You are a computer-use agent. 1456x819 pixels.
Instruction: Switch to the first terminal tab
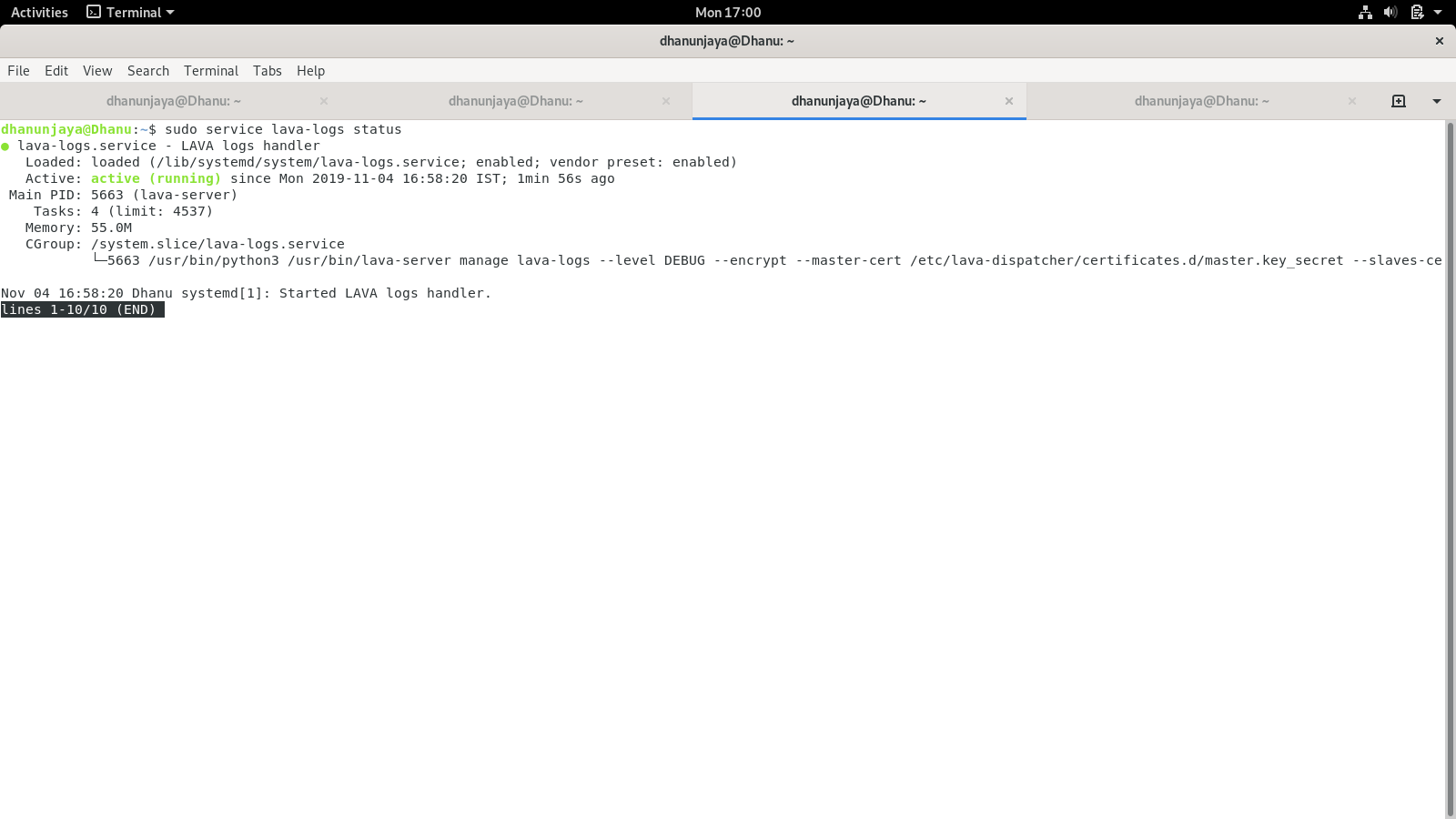(x=173, y=101)
